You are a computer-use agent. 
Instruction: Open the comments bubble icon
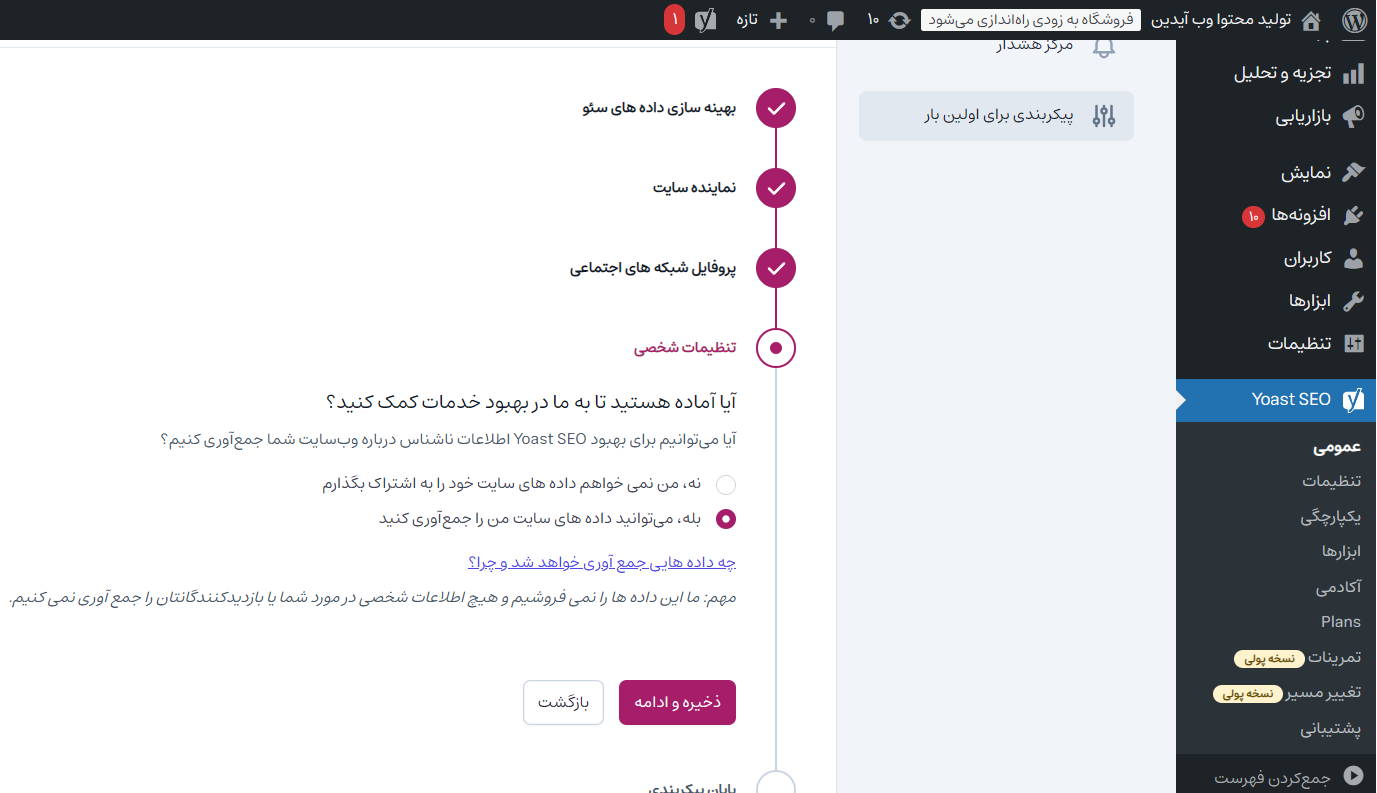coord(836,20)
